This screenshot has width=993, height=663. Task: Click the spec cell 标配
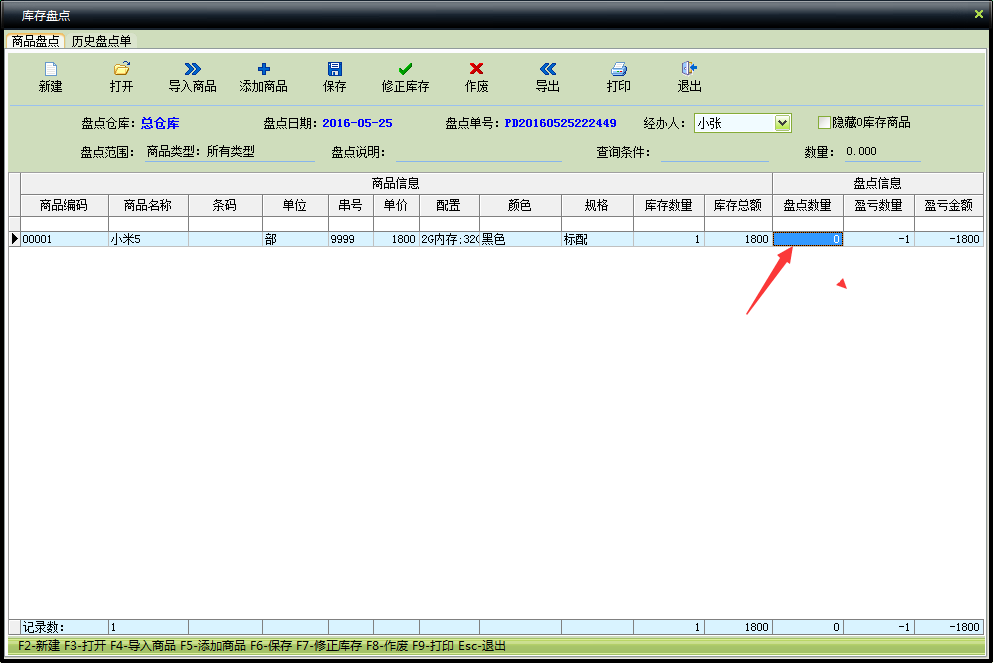(x=597, y=239)
